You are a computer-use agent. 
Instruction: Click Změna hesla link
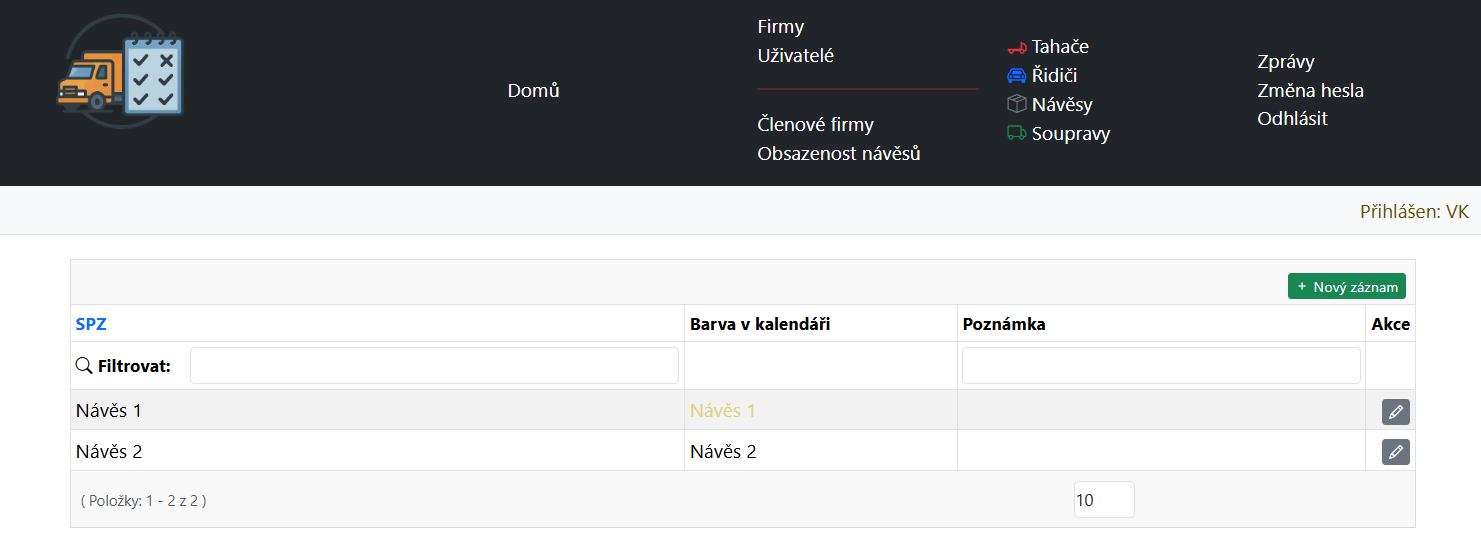pos(1310,91)
